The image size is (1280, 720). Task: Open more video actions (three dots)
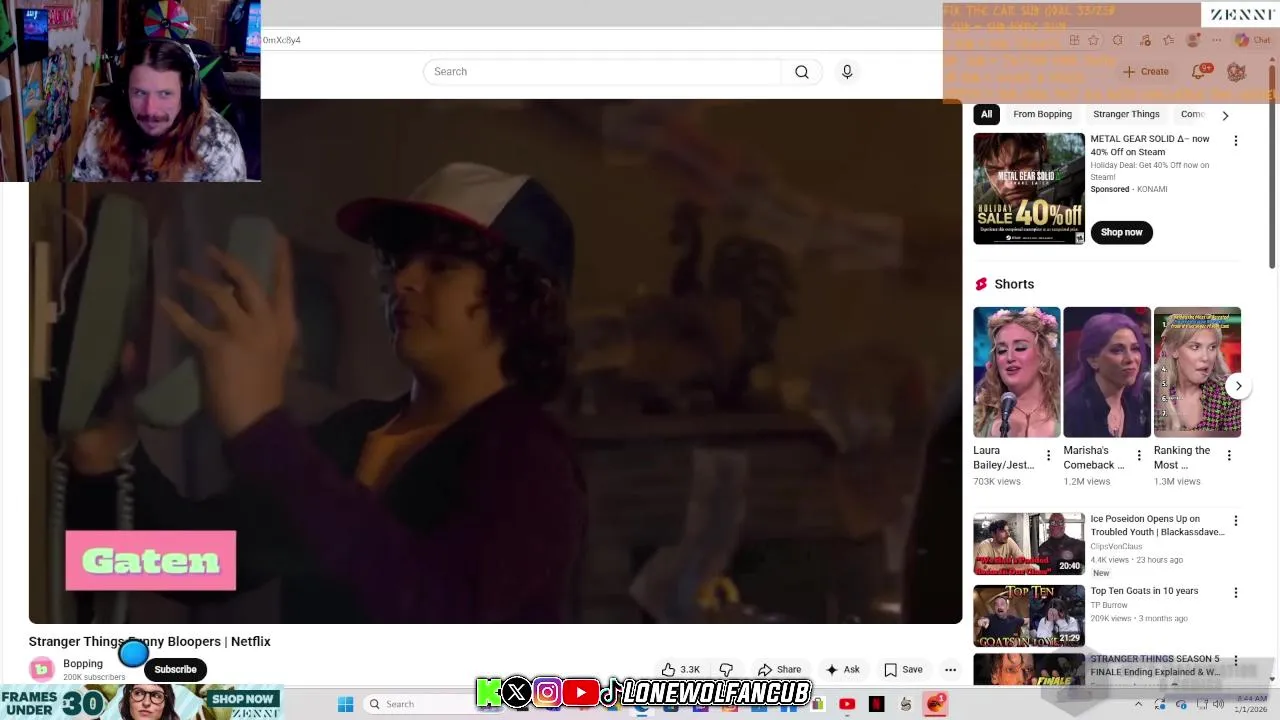click(951, 670)
